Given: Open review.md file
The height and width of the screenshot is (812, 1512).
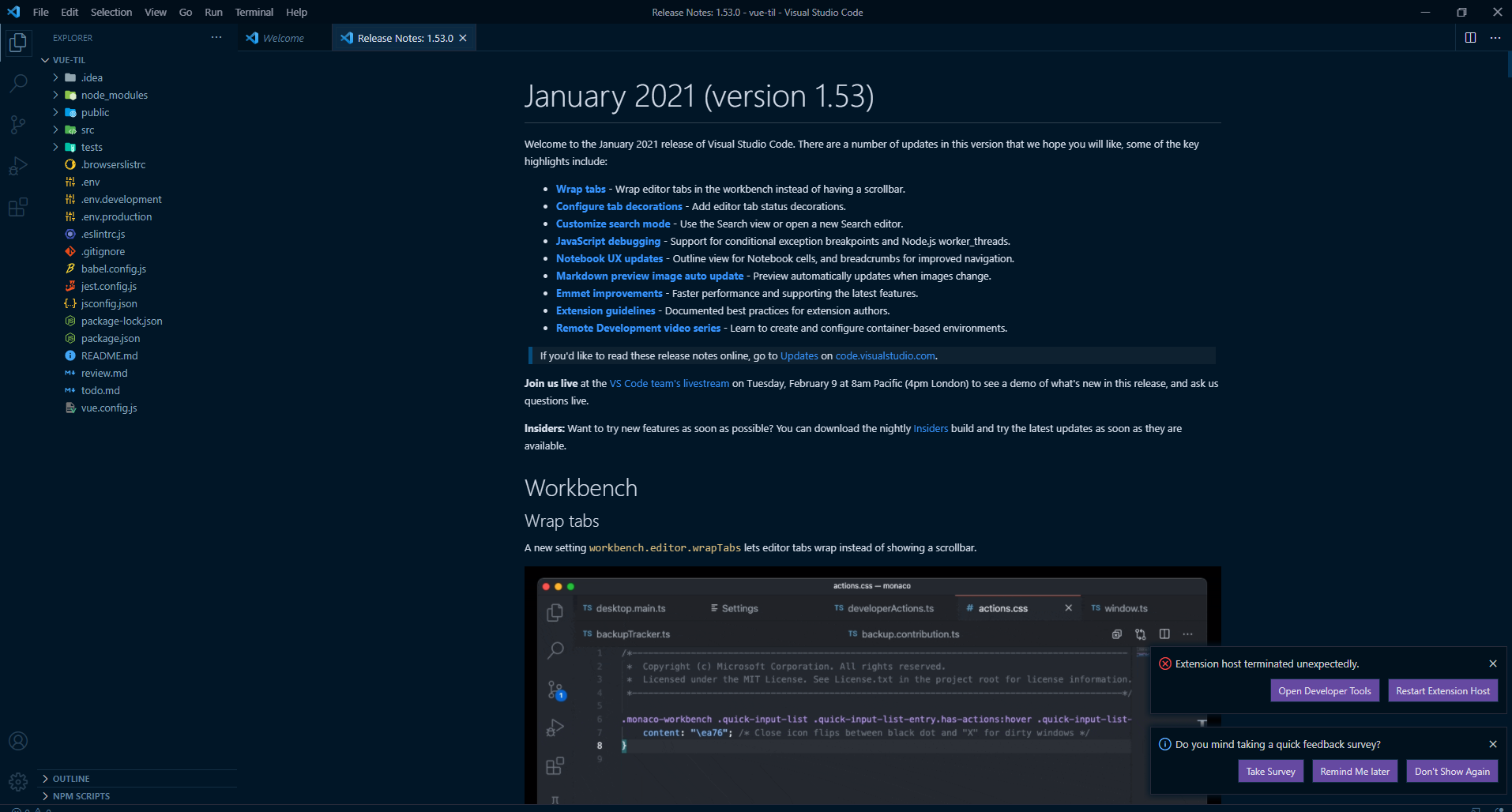Looking at the screenshot, I should point(104,373).
